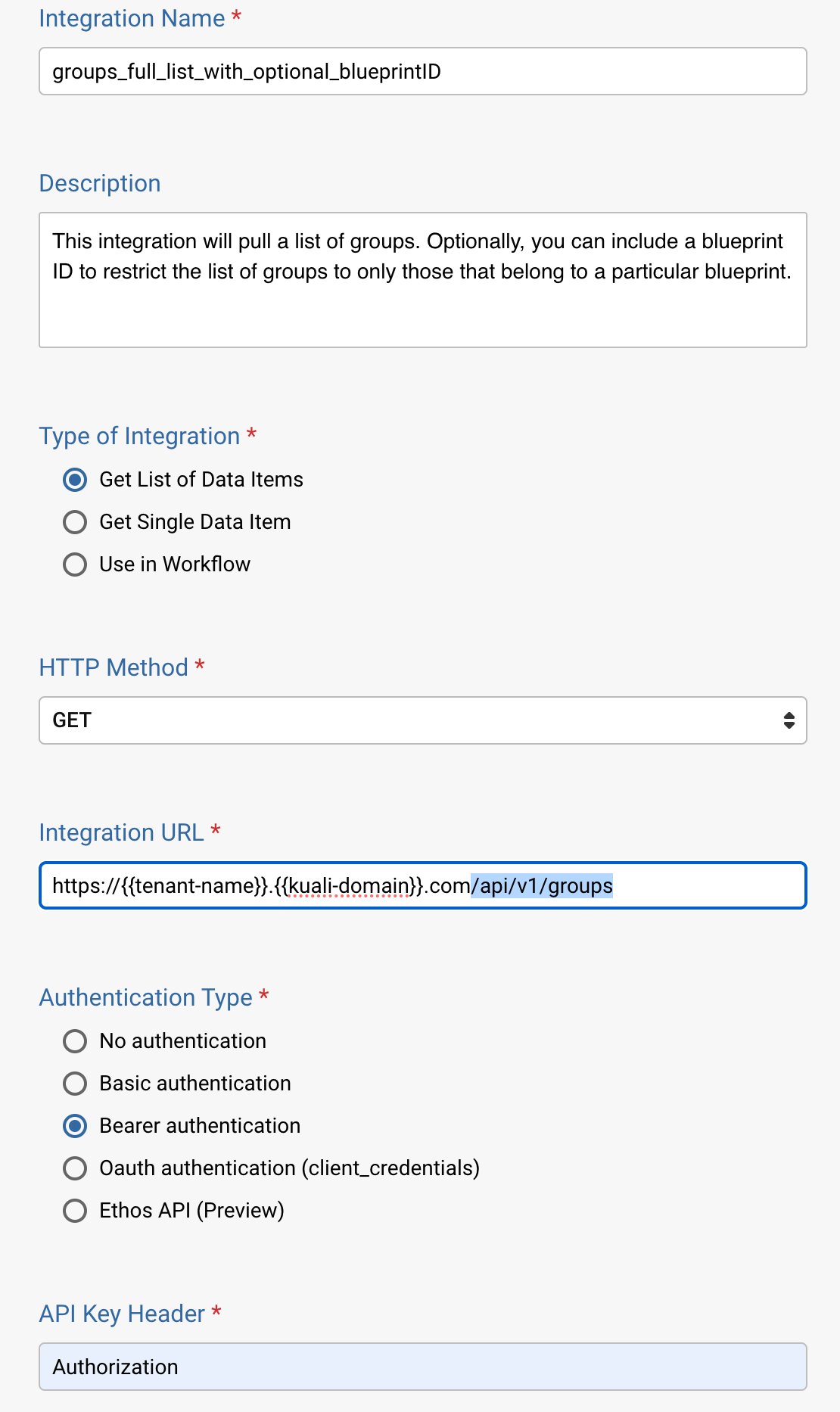The width and height of the screenshot is (840, 1412).
Task: Choose the Get Single Data Item radio button
Action: pyautogui.click(x=75, y=522)
